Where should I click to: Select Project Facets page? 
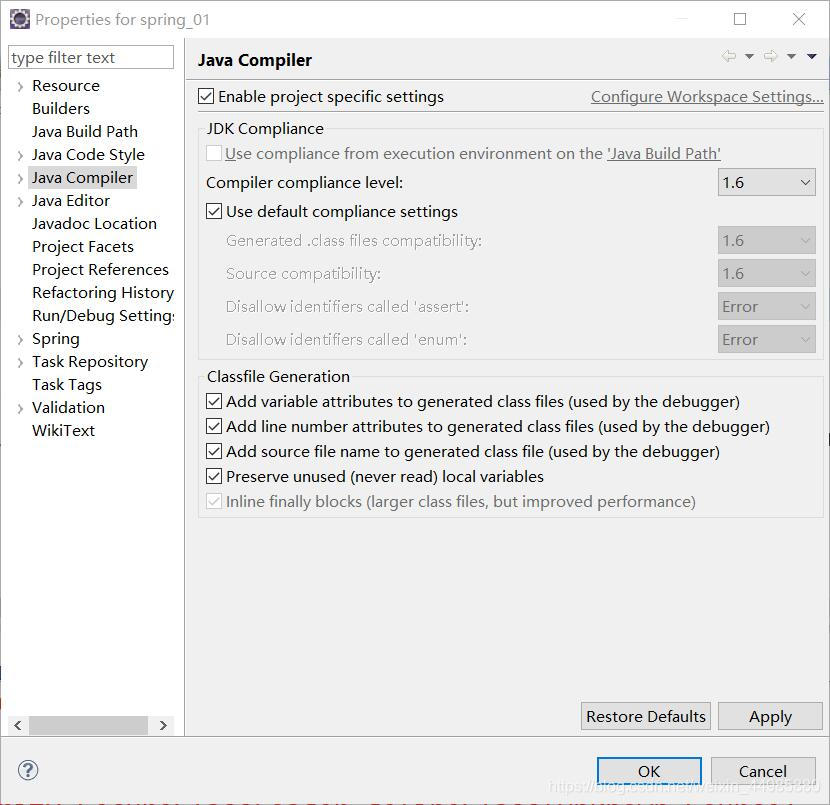83,247
